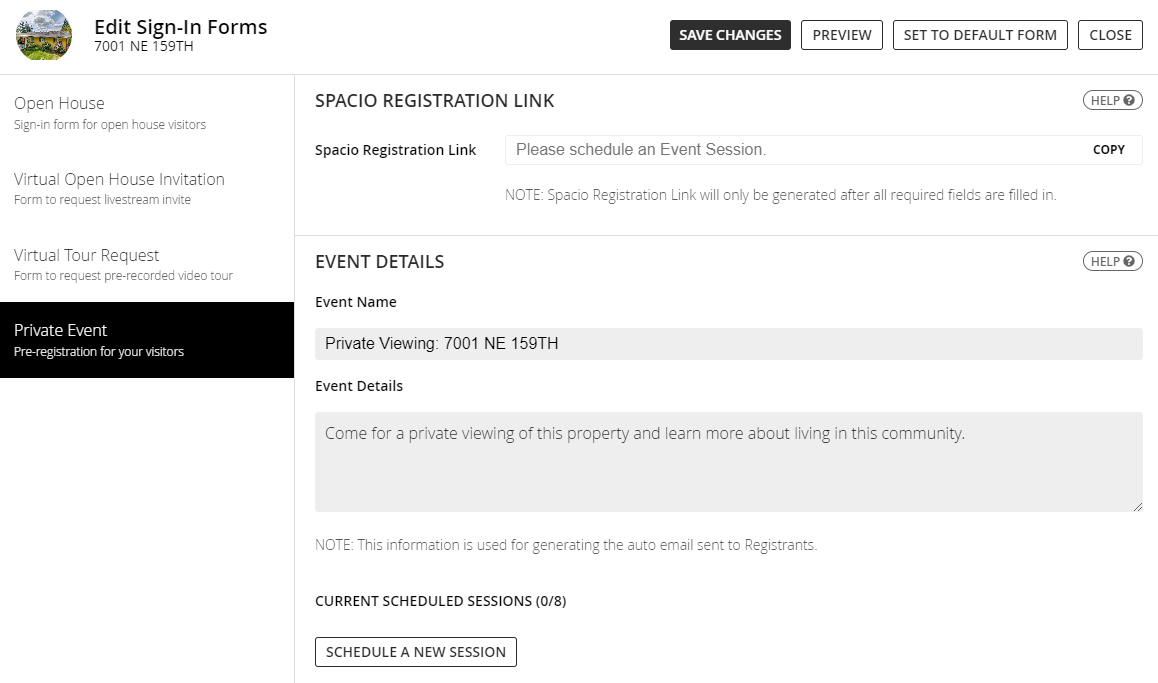Click the Event Details resize handle
The image size is (1158, 683).
coord(1137,505)
